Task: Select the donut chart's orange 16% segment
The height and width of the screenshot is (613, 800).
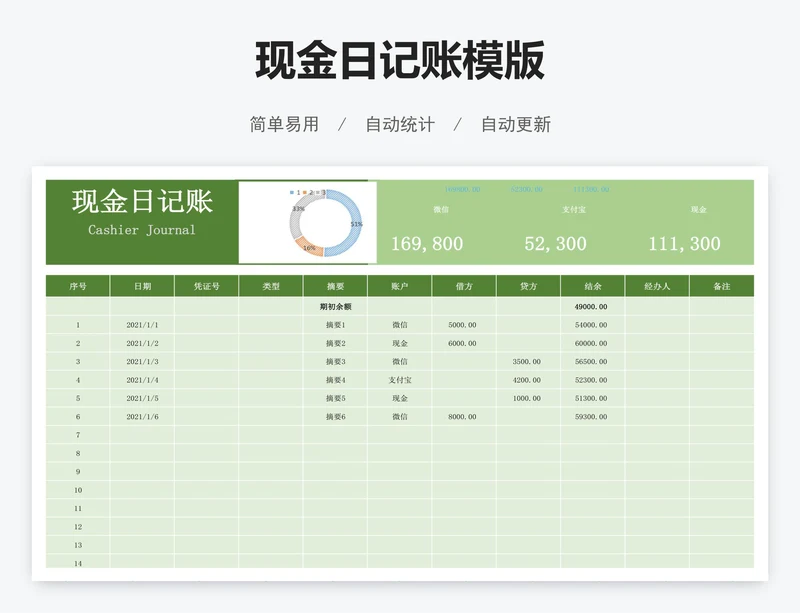Action: [x=309, y=247]
